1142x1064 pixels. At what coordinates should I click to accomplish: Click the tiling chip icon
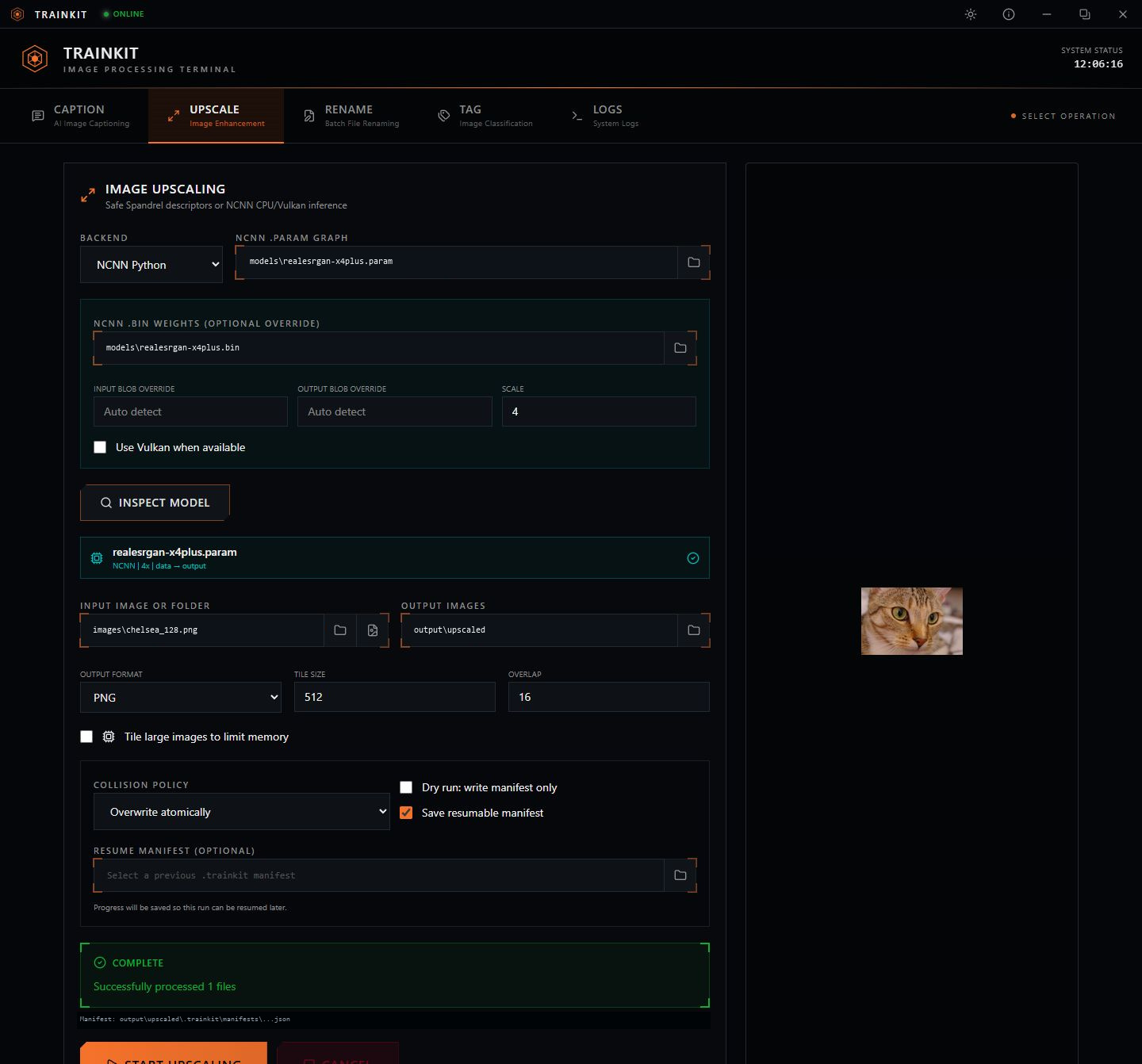(109, 737)
